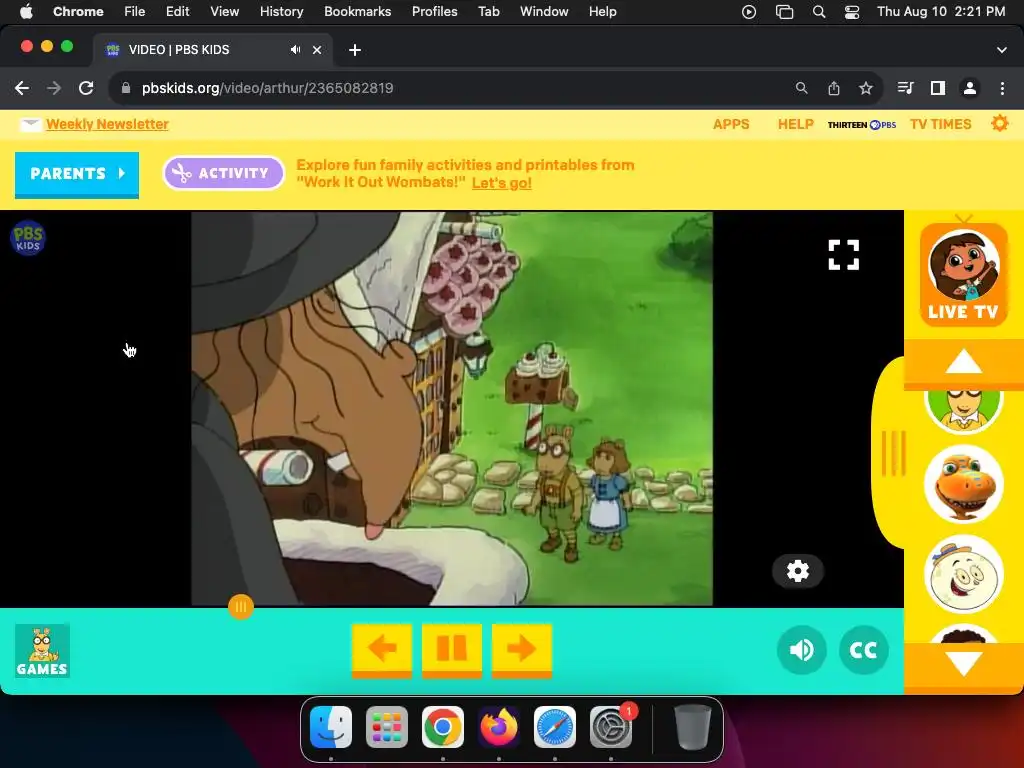
Task: Open the Bookmarks menu
Action: (x=357, y=11)
